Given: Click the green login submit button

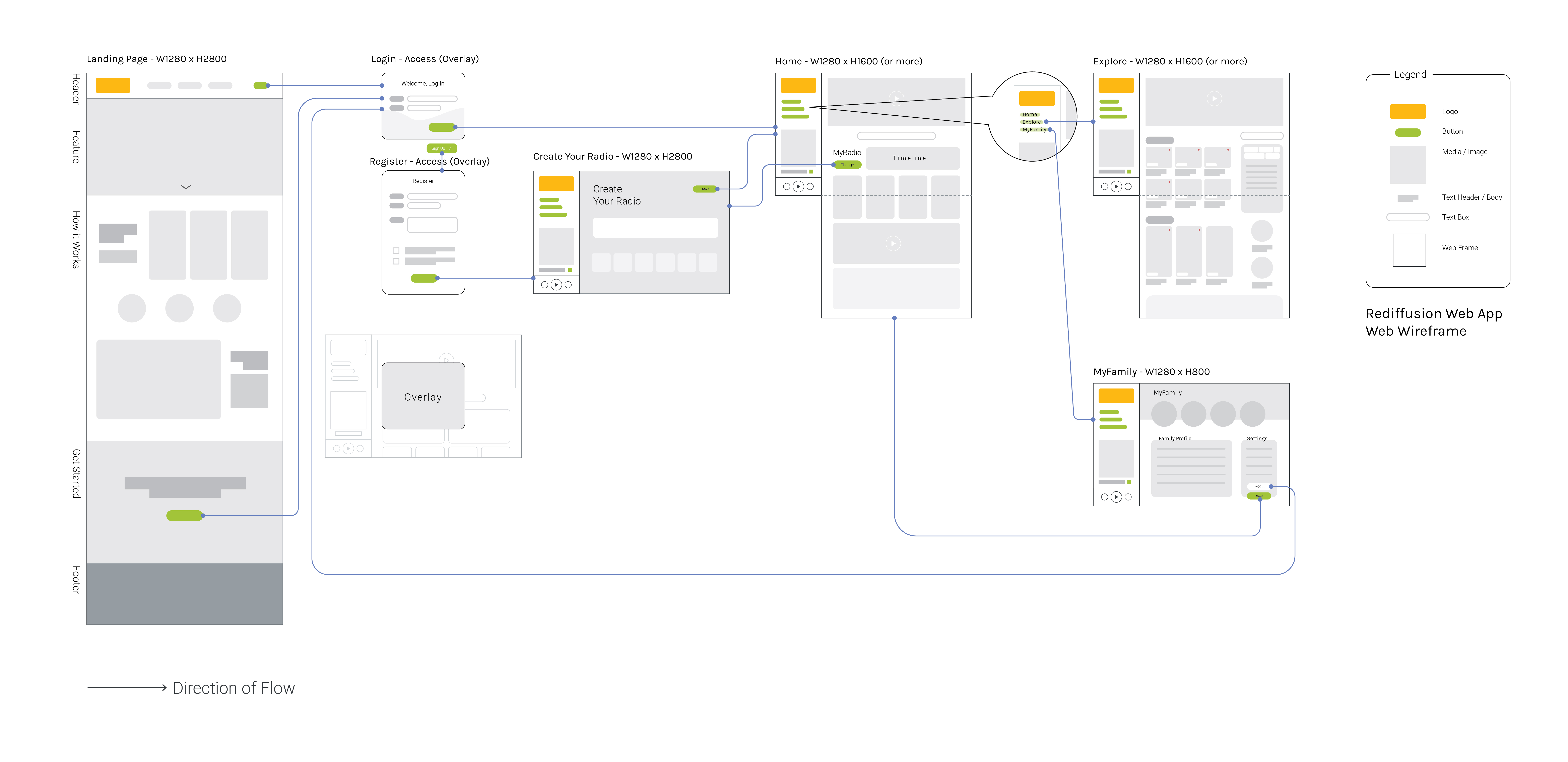Looking at the screenshot, I should pyautogui.click(x=442, y=127).
